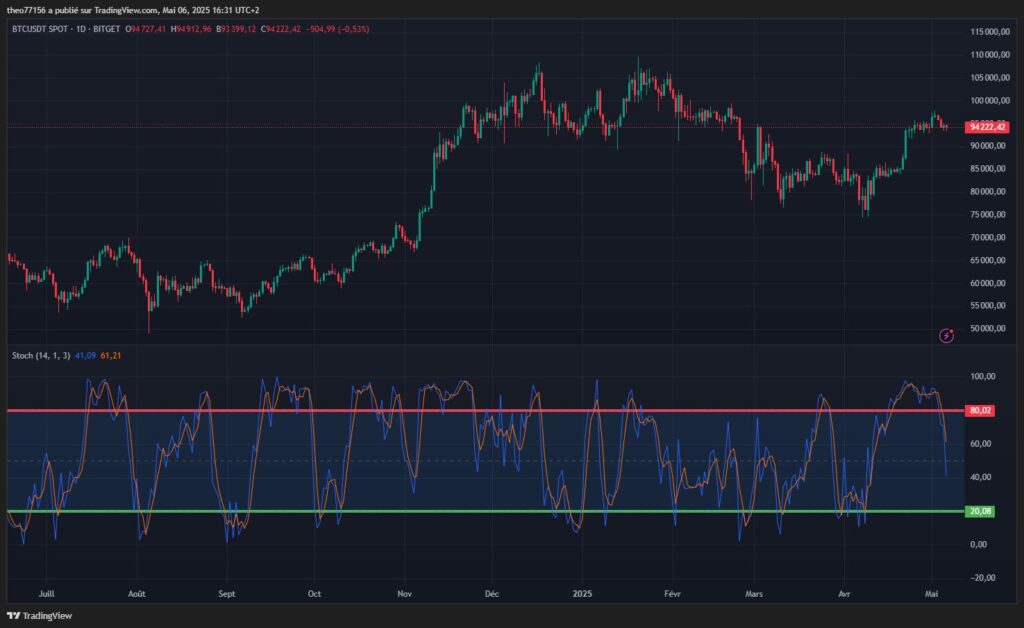Viewport: 1024px width, 628px height.
Task: Click the blue 41,09 Stoch value
Action: click(x=86, y=355)
